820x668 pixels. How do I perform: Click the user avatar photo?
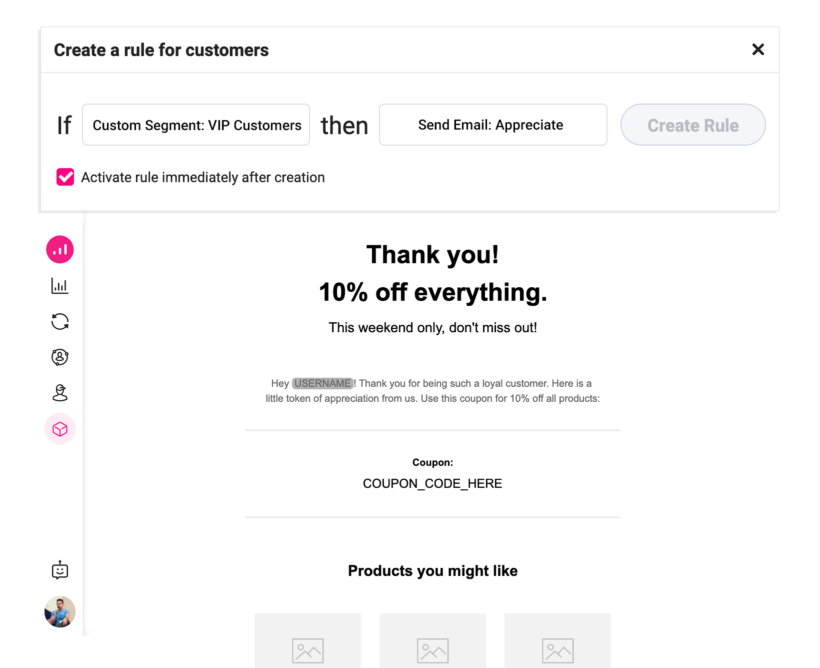(60, 611)
